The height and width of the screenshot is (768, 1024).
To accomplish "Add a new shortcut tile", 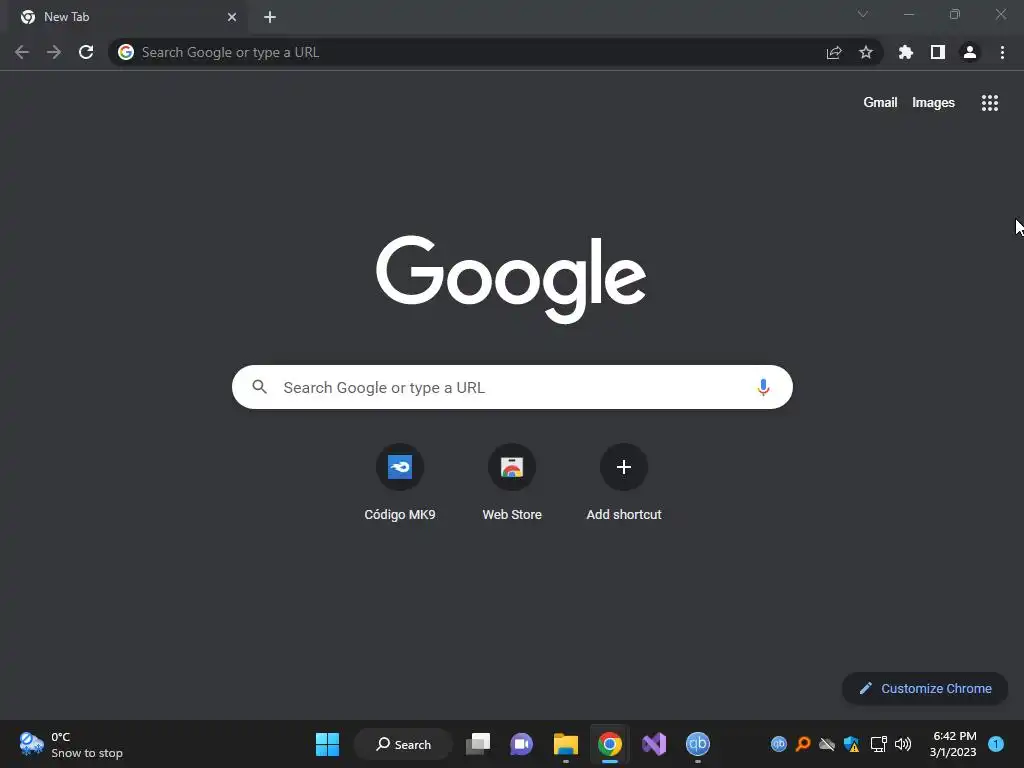I will tap(624, 483).
